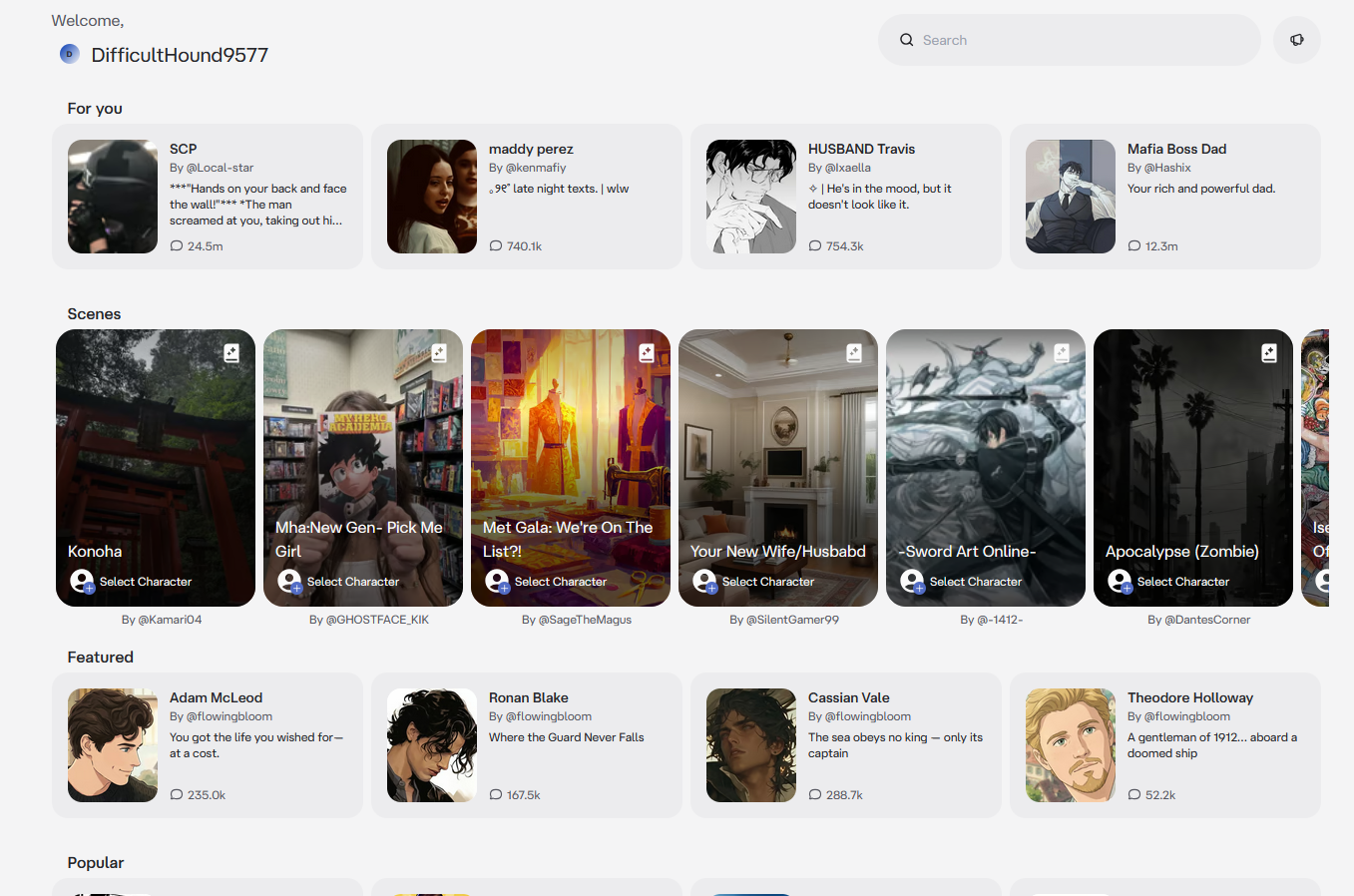Viewport: 1354px width, 896px height.
Task: Click the scene badge icon on Sword Art Online card
Action: pos(1062,352)
